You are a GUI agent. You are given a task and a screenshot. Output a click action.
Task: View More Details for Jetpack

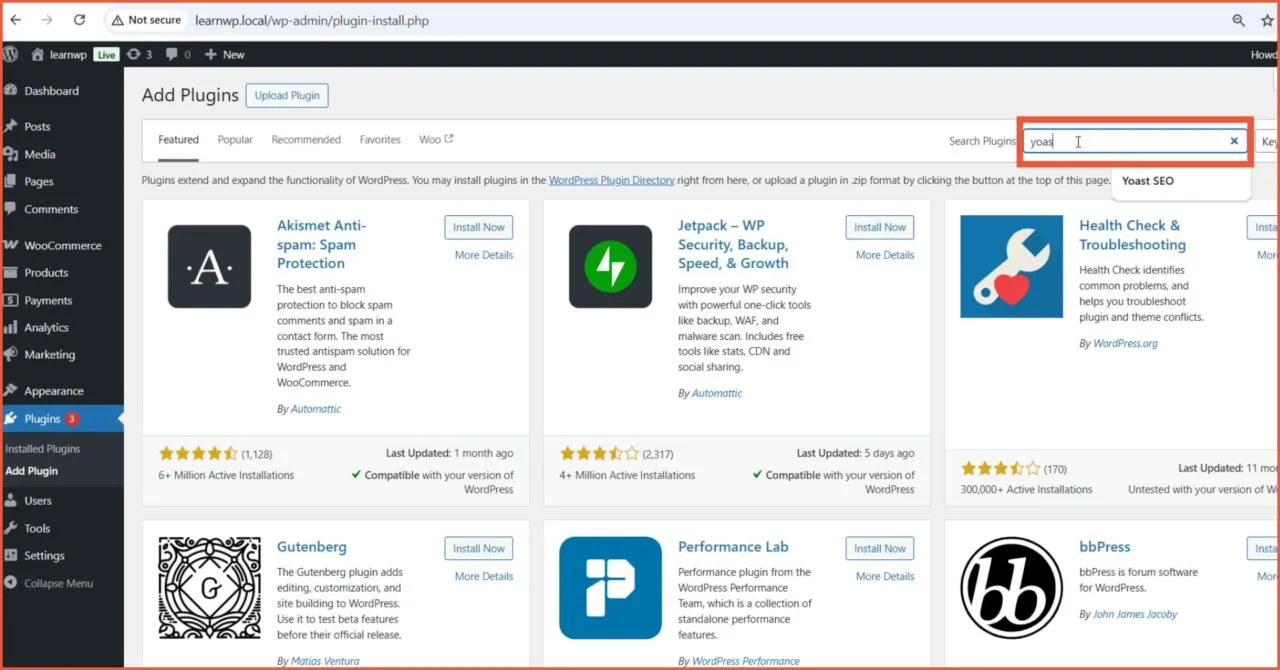[884, 255]
